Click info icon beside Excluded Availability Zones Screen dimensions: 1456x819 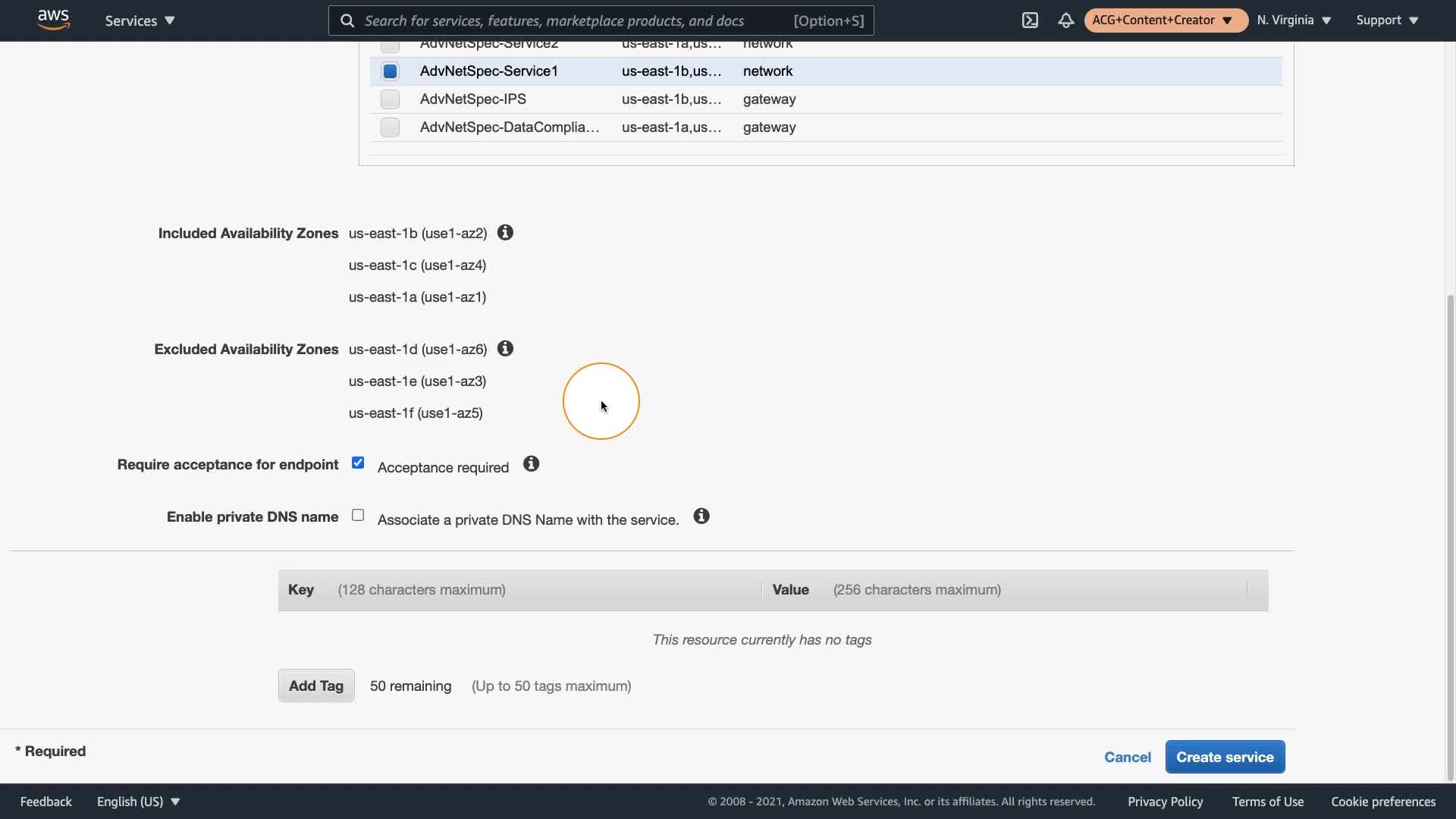[505, 349]
